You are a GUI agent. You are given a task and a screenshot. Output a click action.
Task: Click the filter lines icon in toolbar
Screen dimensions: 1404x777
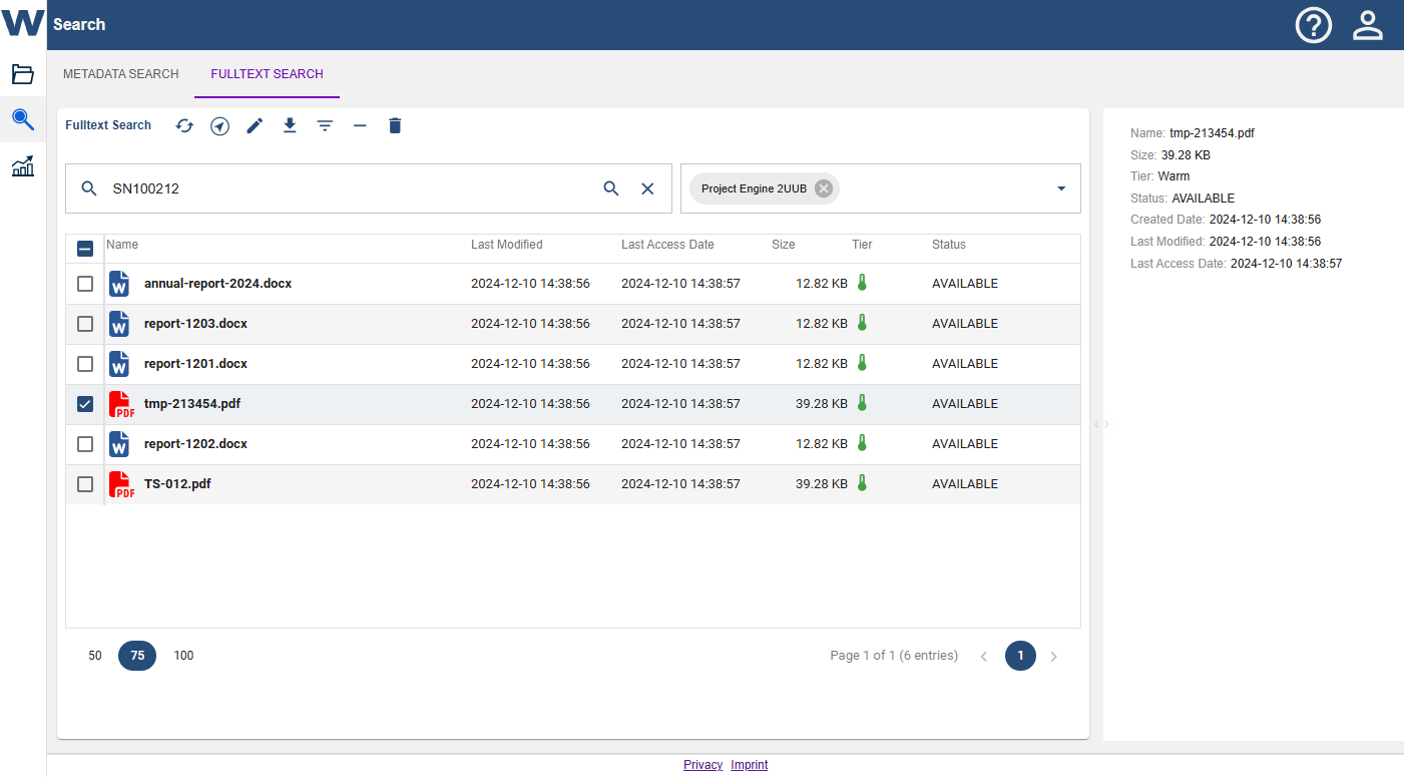pos(325,126)
